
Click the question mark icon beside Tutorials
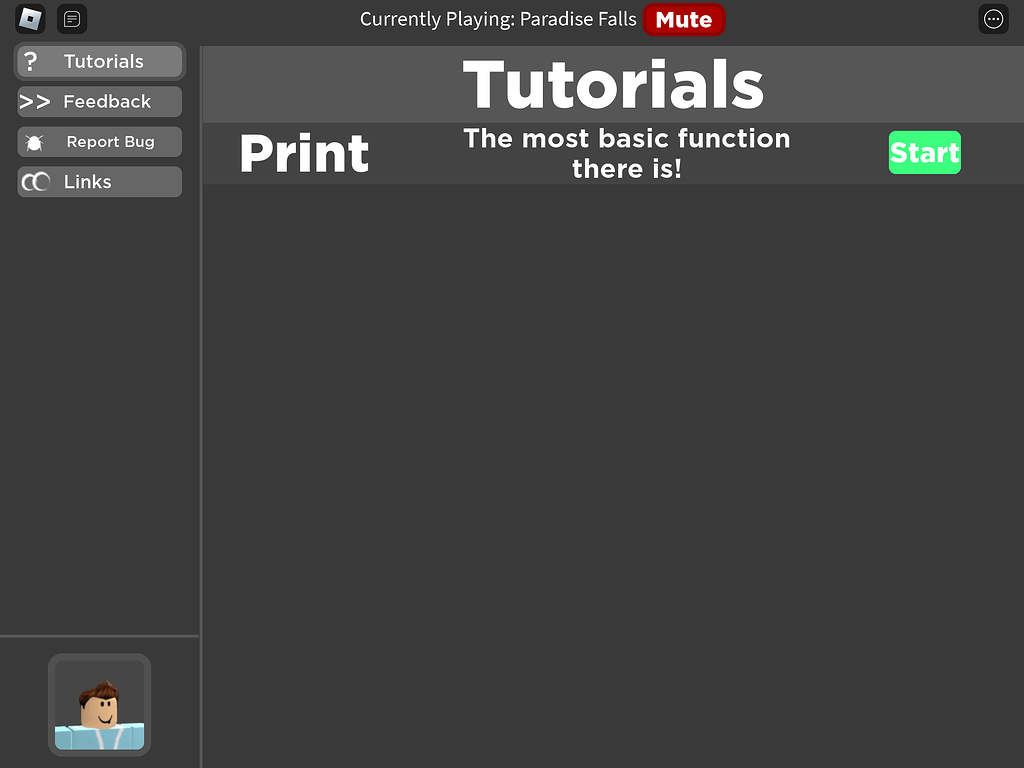click(31, 61)
